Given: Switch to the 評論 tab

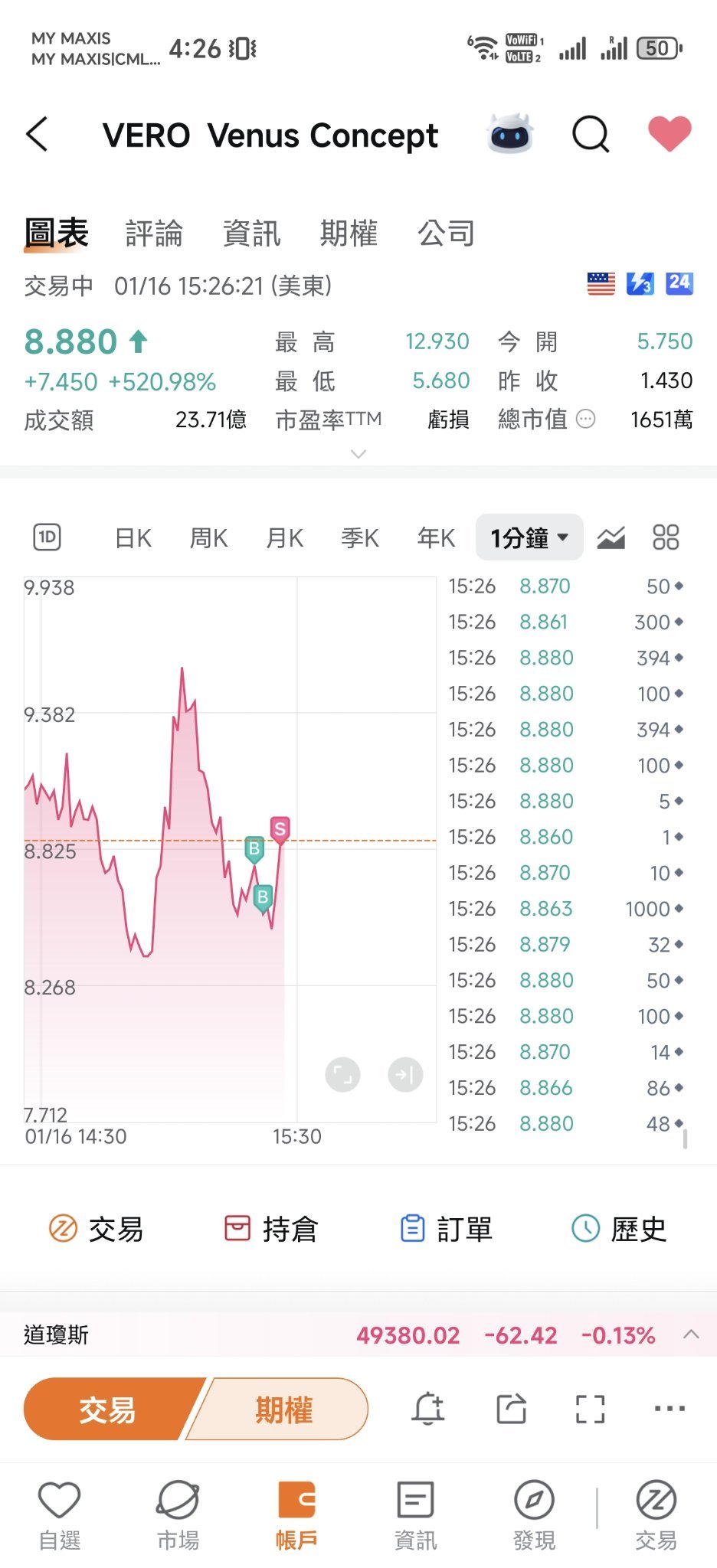Looking at the screenshot, I should pos(154,234).
